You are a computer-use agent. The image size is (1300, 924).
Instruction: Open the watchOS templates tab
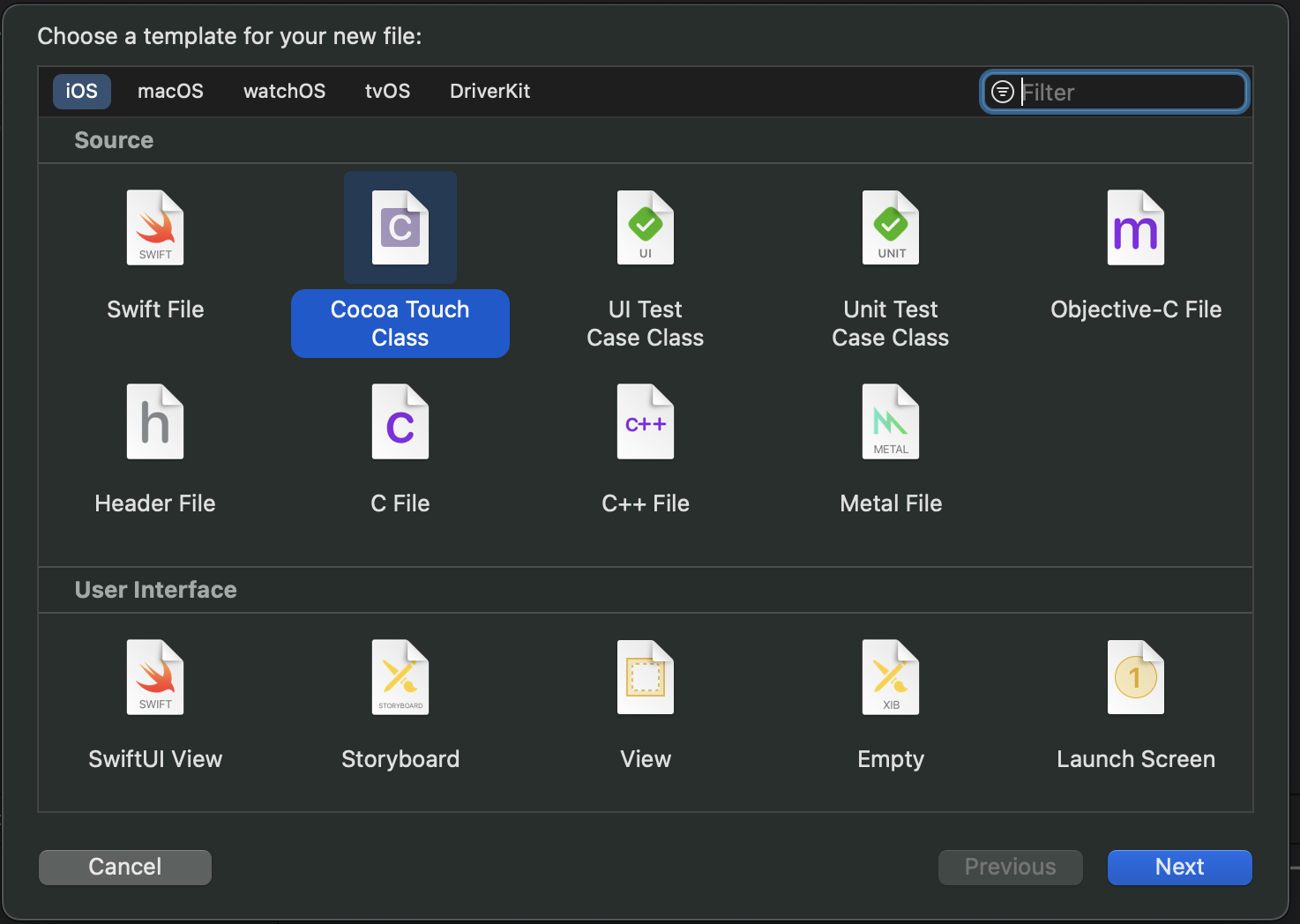(284, 92)
